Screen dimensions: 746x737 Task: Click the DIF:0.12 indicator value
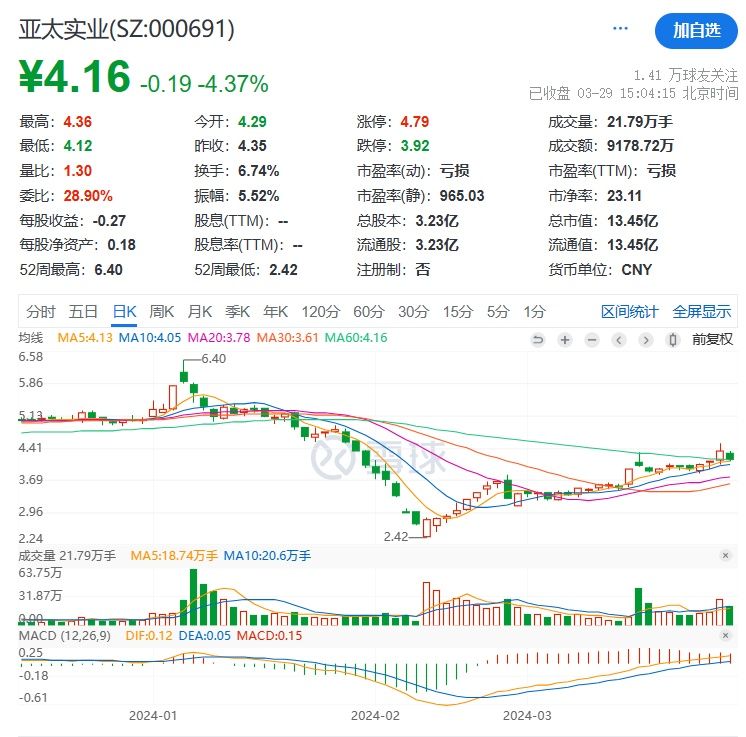(149, 636)
